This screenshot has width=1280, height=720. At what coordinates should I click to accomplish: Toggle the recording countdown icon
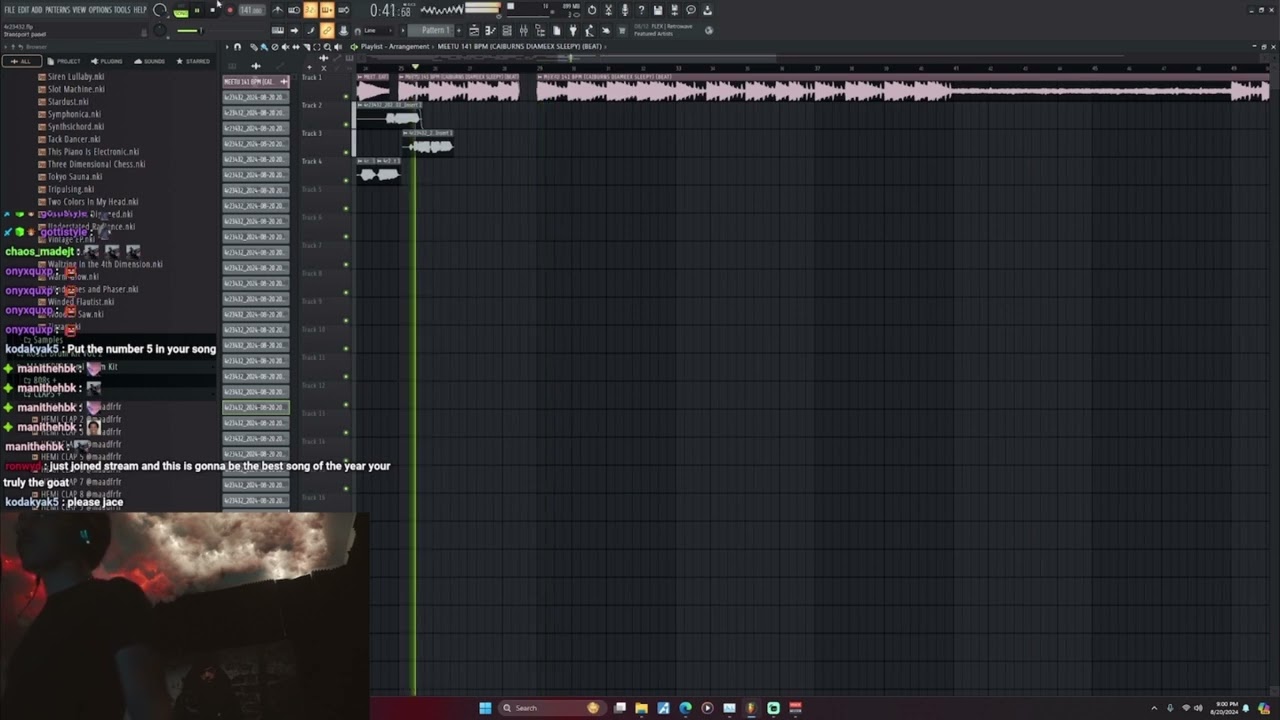point(311,10)
